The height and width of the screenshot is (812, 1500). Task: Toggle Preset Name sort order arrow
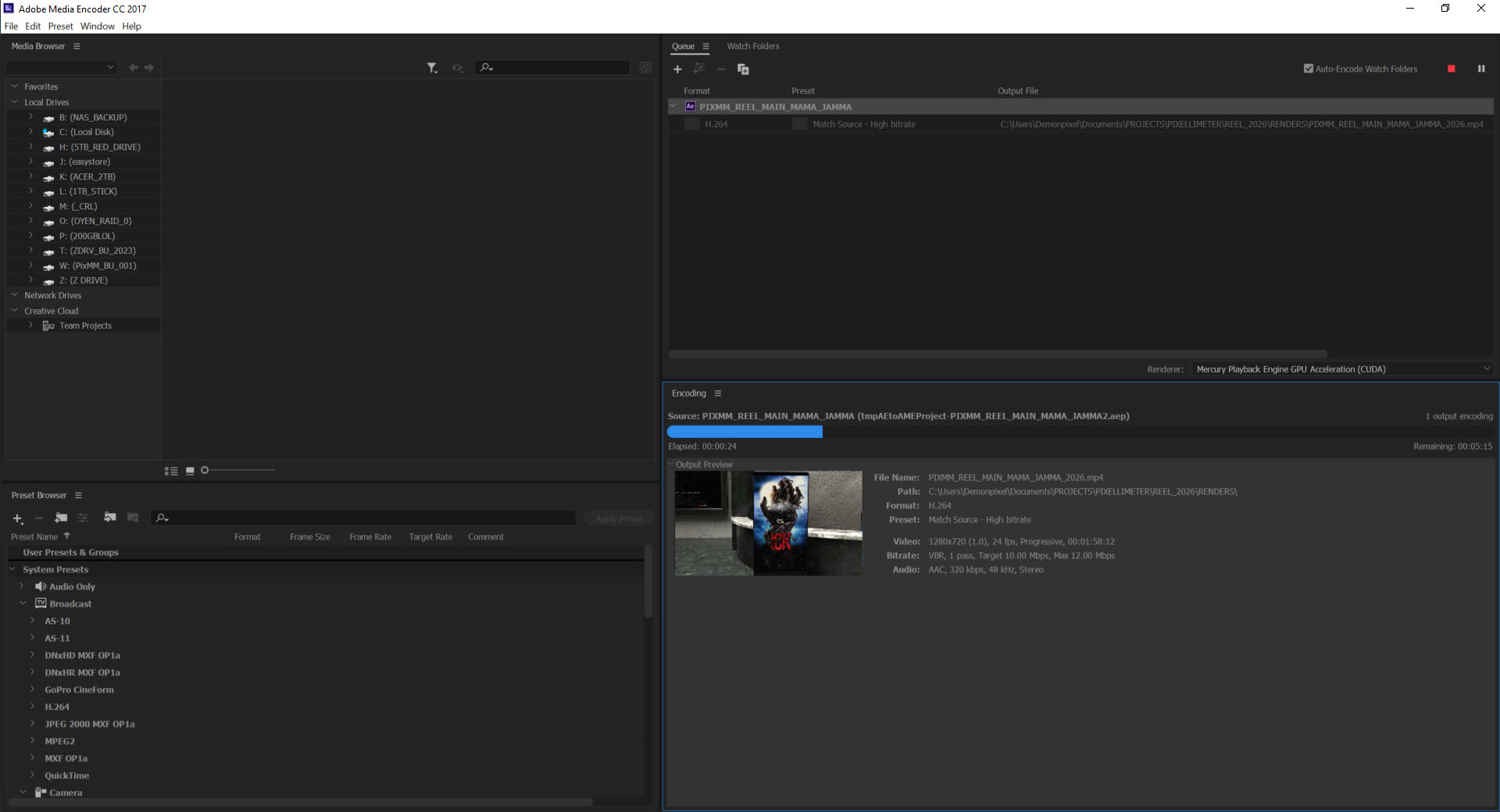tap(67, 536)
